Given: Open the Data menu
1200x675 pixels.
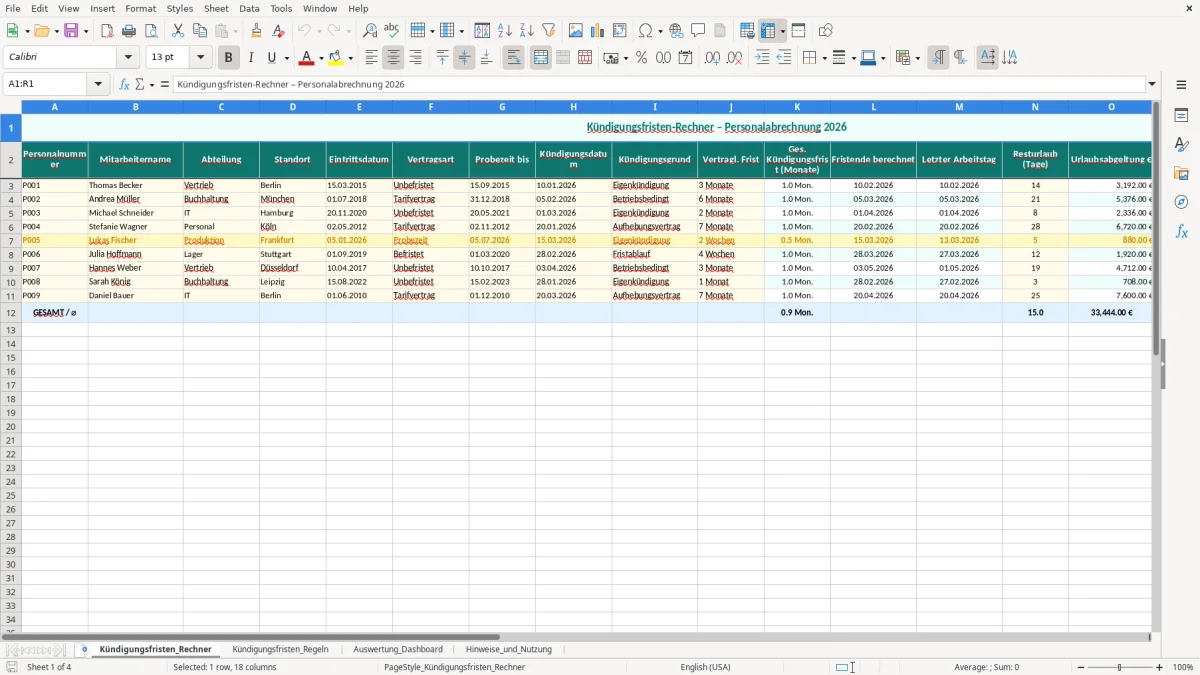Looking at the screenshot, I should (x=249, y=8).
